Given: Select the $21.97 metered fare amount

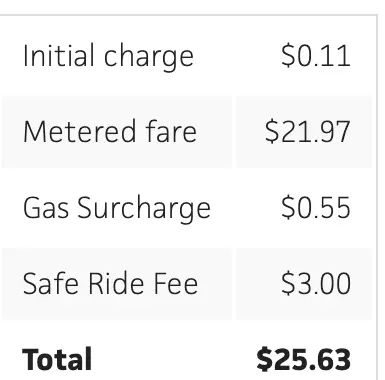Looking at the screenshot, I should pos(308,132).
